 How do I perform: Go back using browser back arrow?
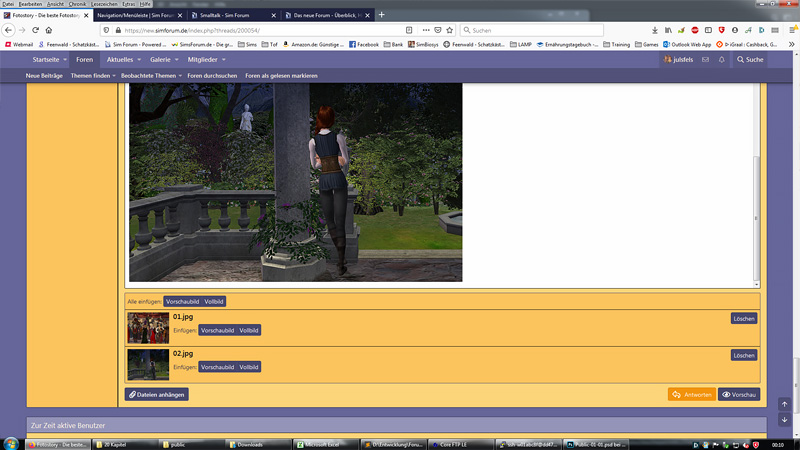click(x=8, y=30)
